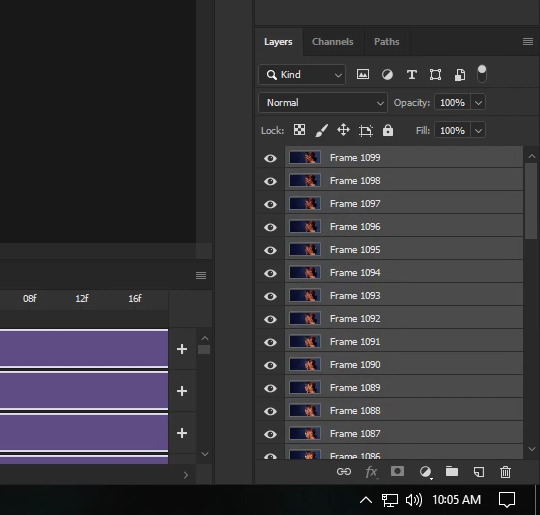The width and height of the screenshot is (540, 515).
Task: Lock all padlock icon
Action: 388,130
